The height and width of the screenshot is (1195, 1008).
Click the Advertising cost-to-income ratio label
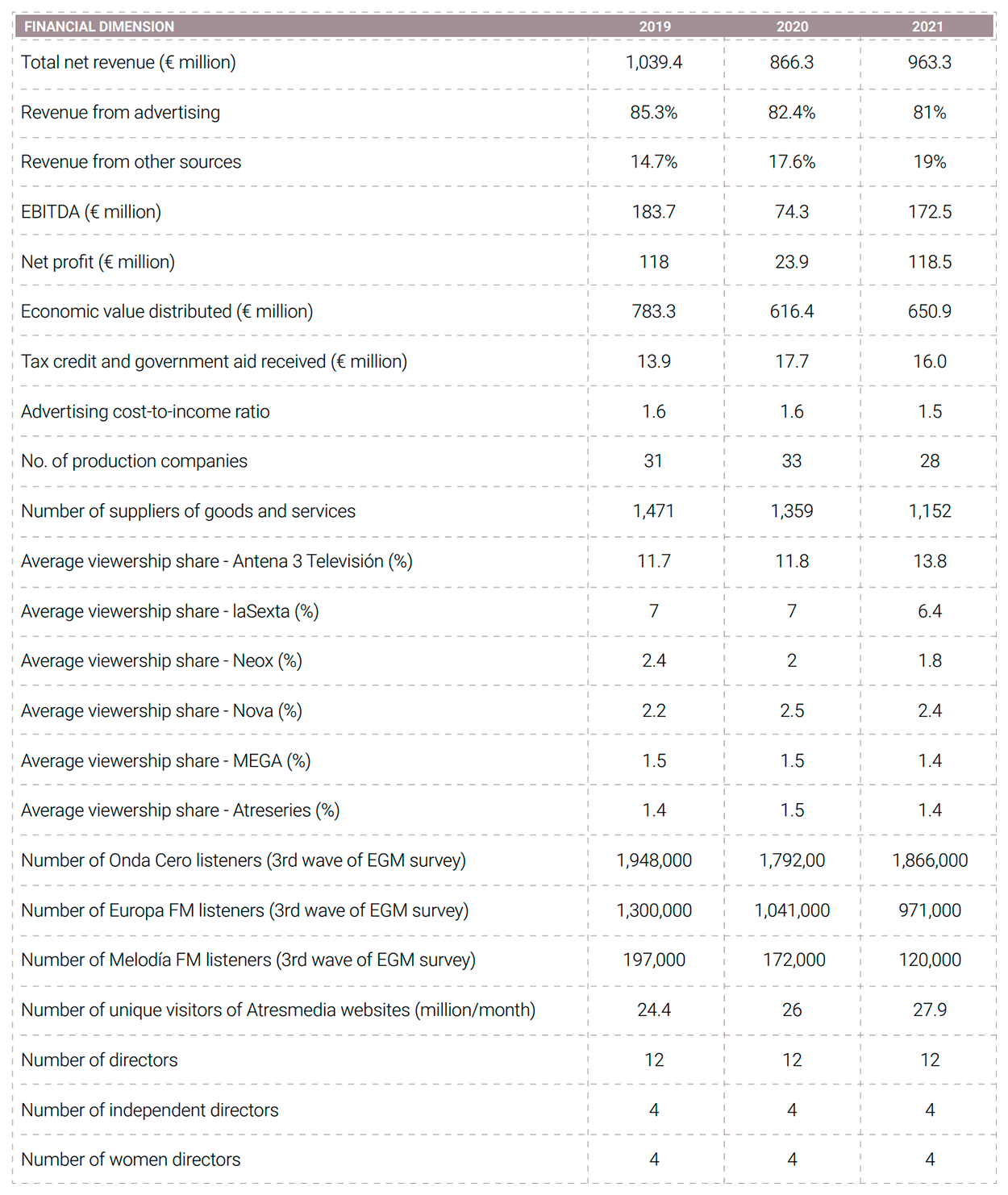(145, 411)
